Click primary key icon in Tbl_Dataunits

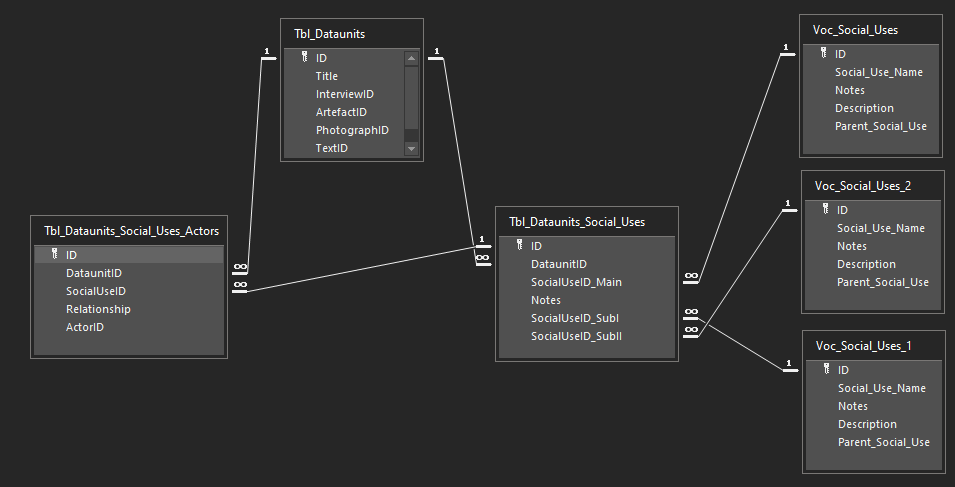(305, 57)
